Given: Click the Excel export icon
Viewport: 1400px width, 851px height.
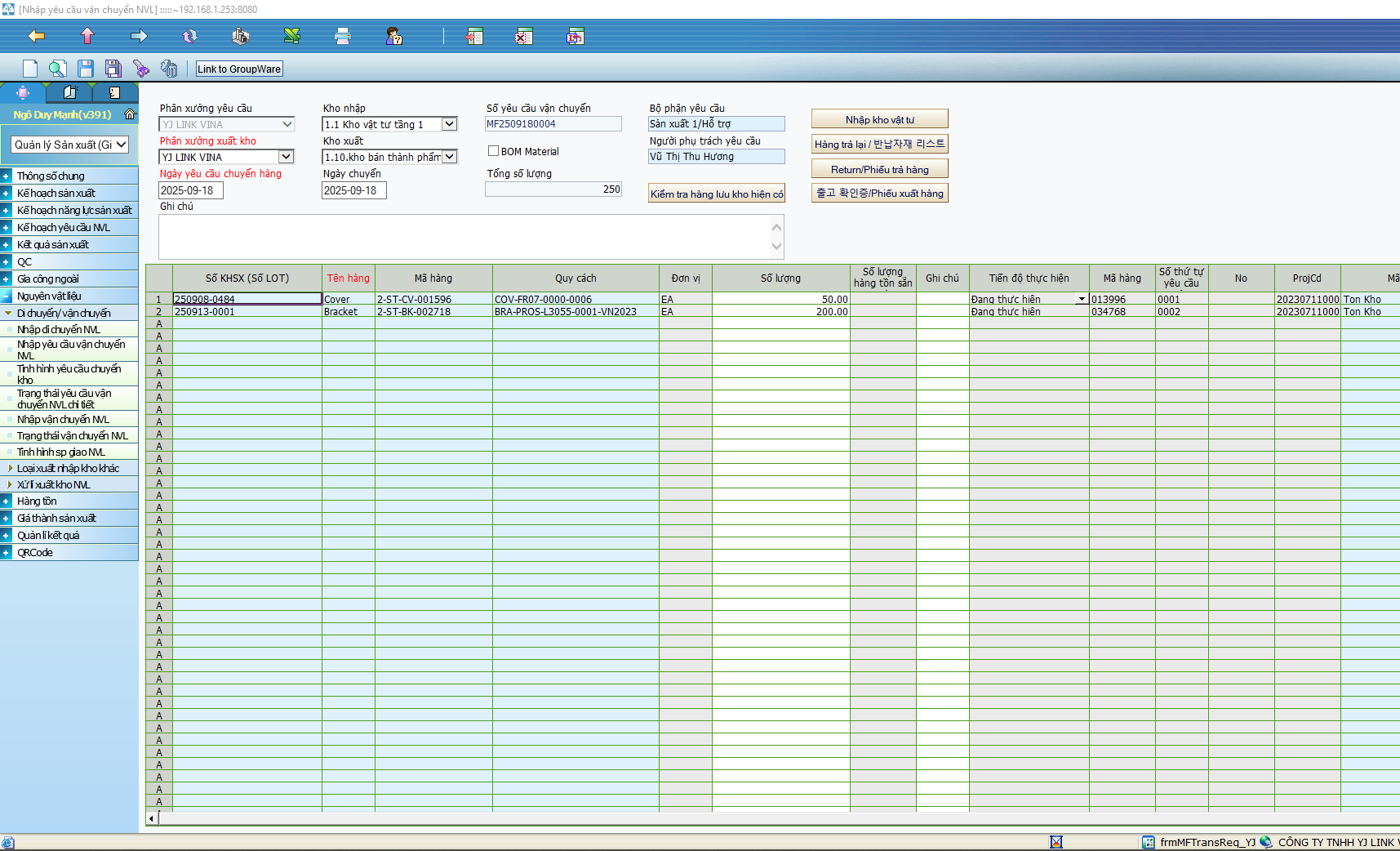Looking at the screenshot, I should click(291, 36).
